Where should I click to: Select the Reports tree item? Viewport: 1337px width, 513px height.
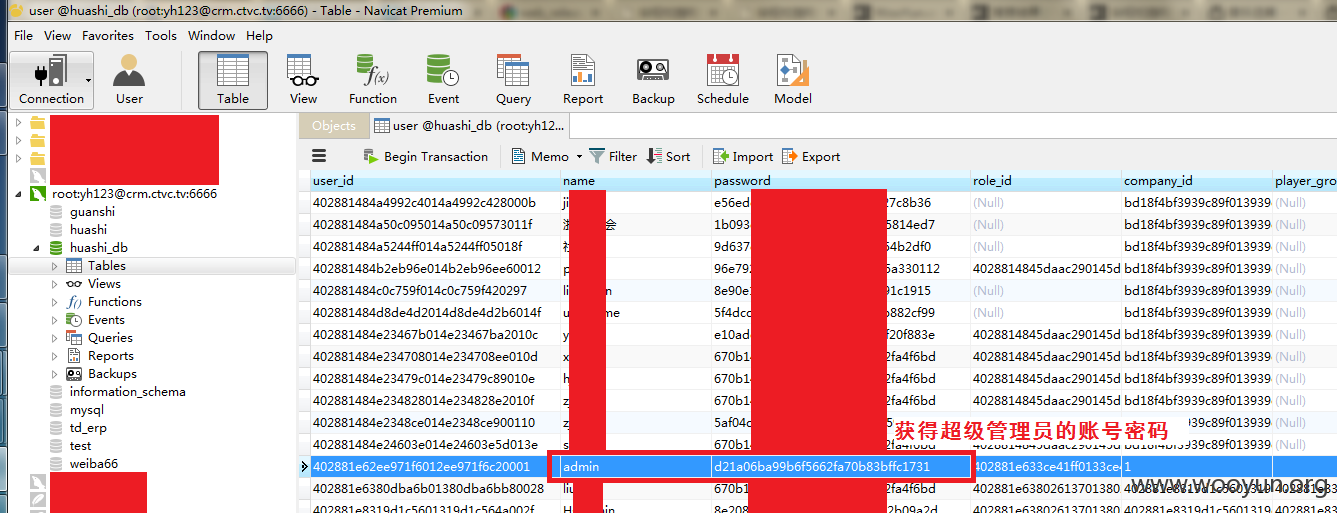click(x=110, y=356)
